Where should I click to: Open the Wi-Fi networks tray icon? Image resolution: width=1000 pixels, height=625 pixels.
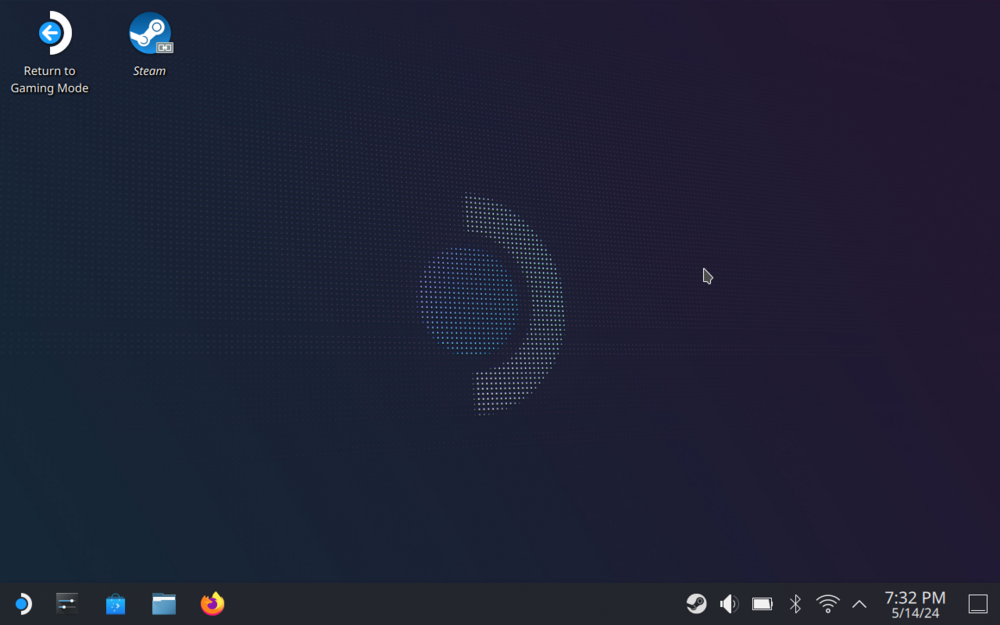[x=828, y=604]
